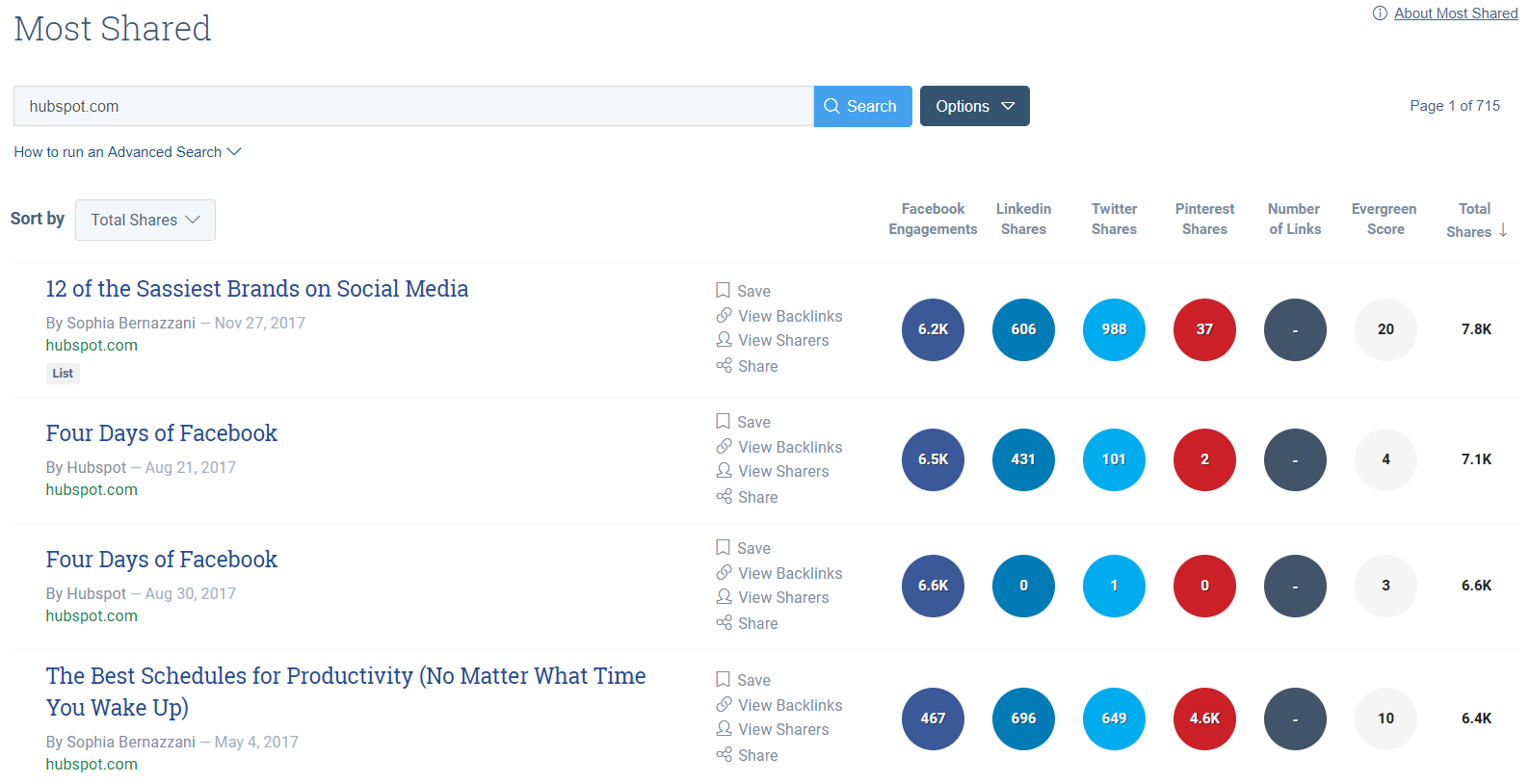Click the red 4.6K Pinterest shares circle

coord(1204,719)
